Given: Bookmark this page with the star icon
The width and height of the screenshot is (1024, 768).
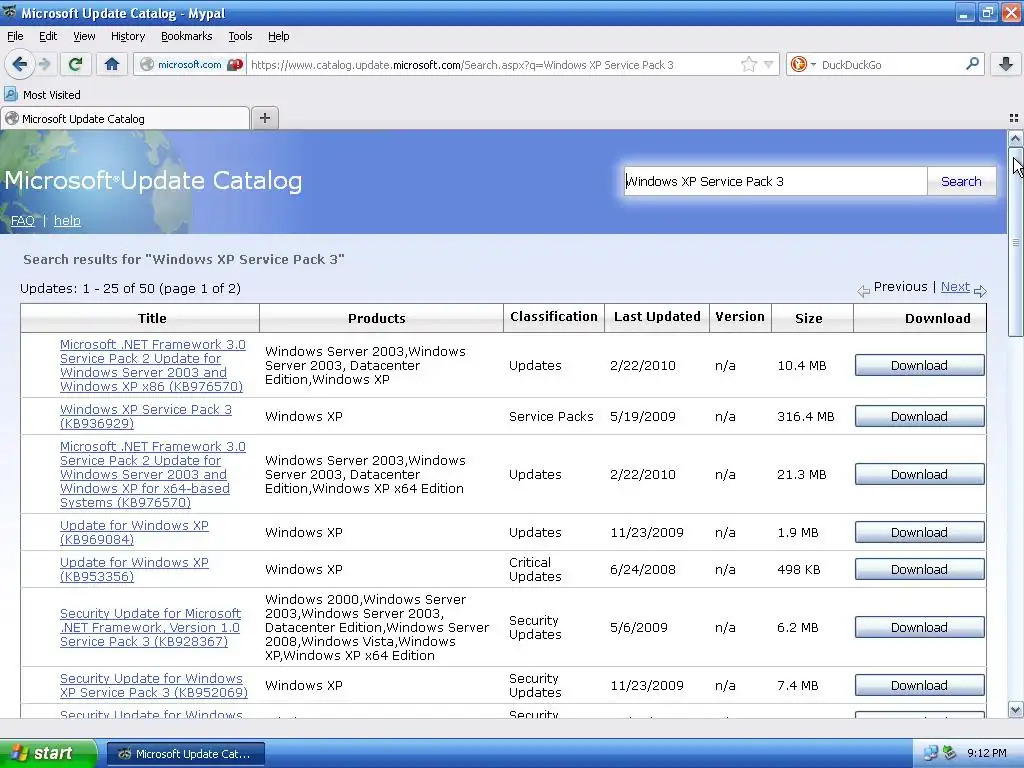Looking at the screenshot, I should click(748, 64).
